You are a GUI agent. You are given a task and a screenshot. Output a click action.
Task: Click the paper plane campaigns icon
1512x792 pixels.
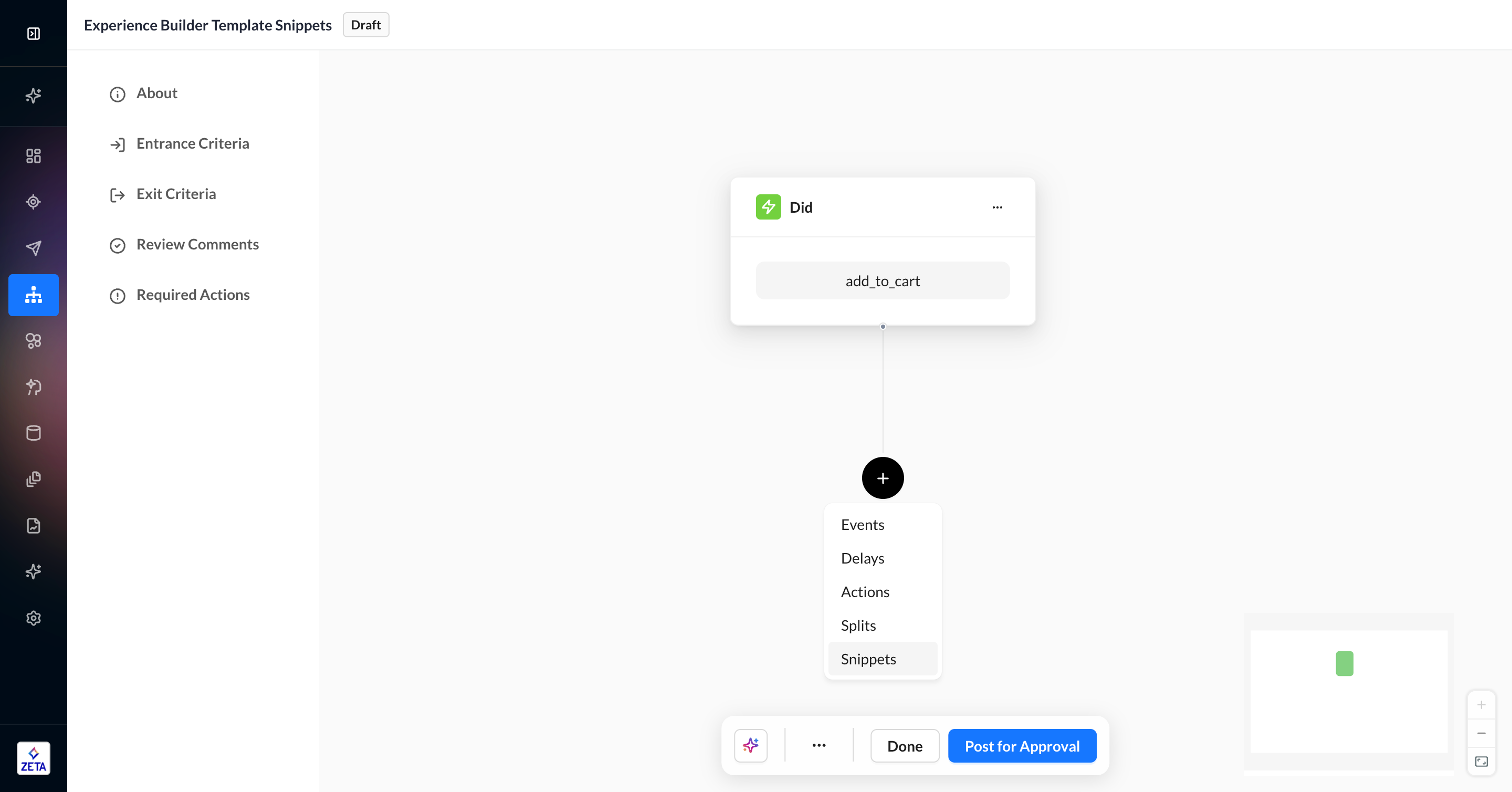click(34, 248)
